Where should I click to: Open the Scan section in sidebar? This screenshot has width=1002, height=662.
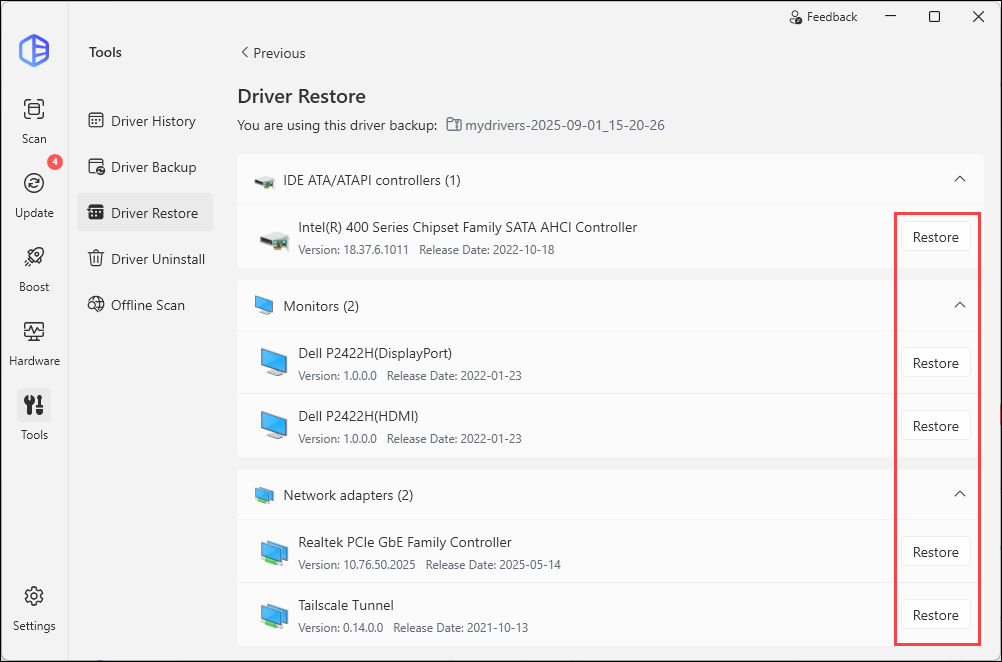[34, 119]
